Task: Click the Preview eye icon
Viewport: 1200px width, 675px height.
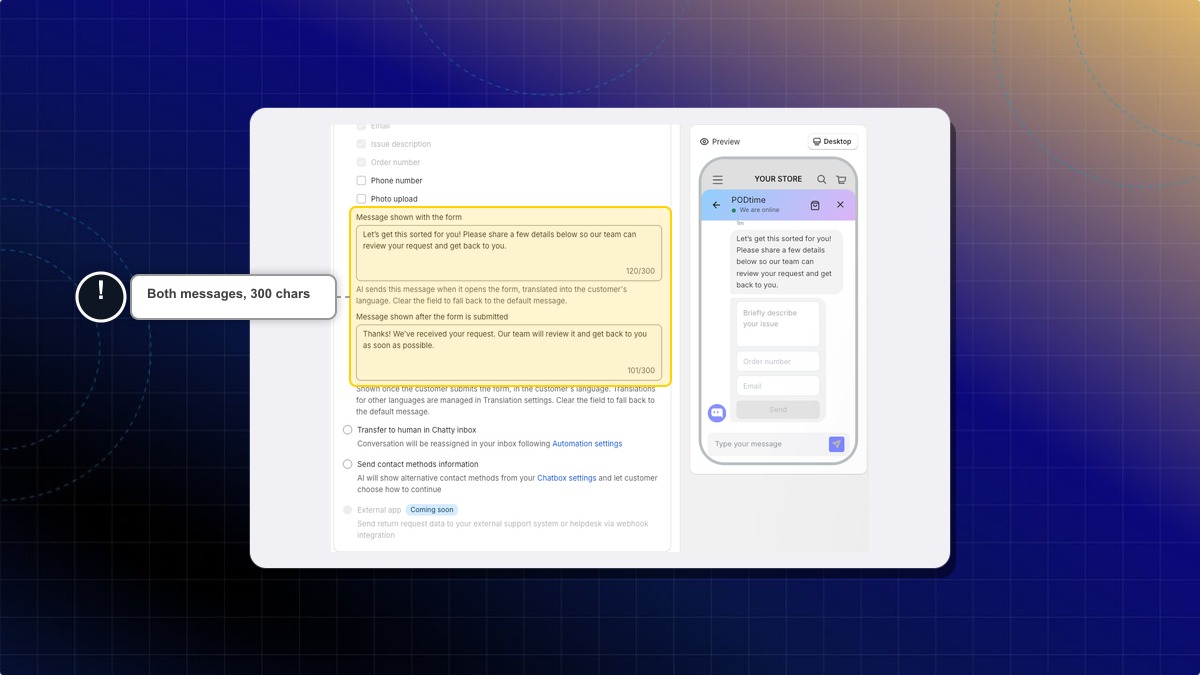Action: point(704,142)
